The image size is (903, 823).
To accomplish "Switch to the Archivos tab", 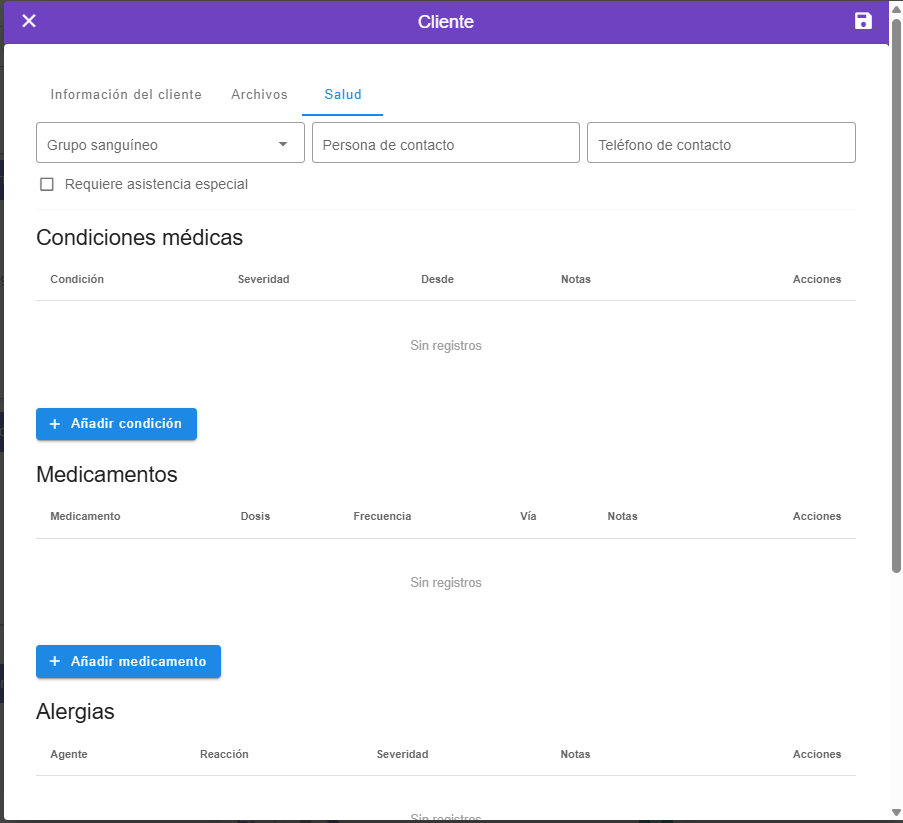I will tap(259, 95).
